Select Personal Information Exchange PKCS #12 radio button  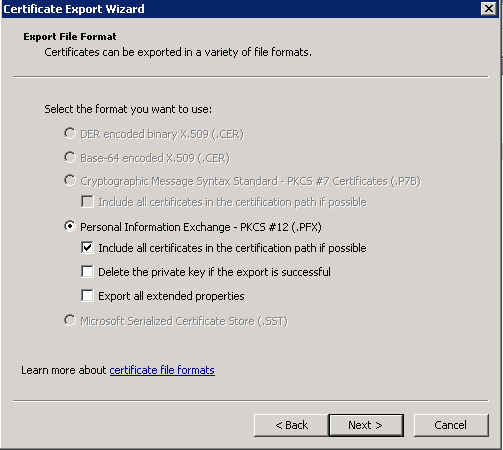[x=70, y=226]
